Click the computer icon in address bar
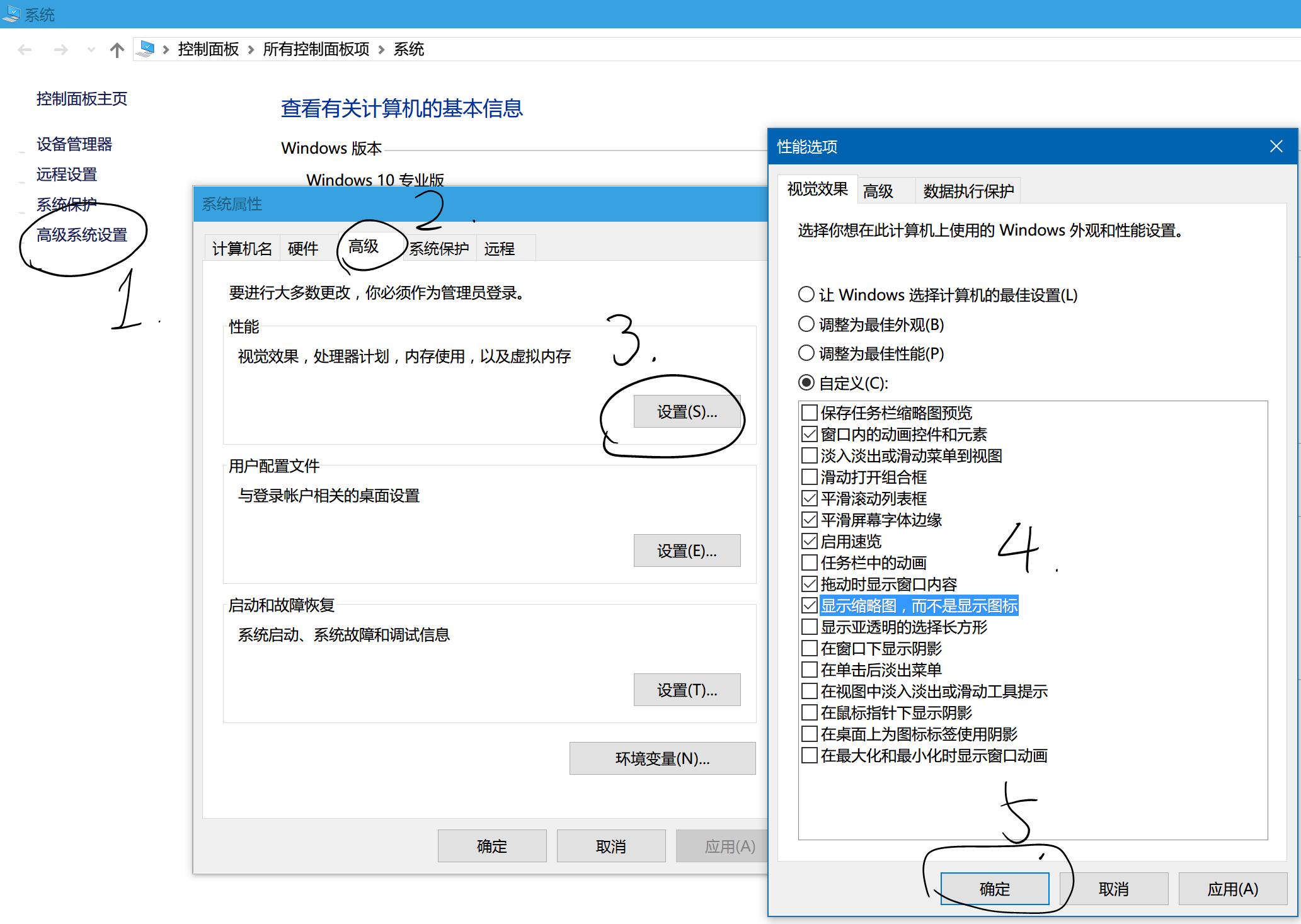 pos(146,49)
